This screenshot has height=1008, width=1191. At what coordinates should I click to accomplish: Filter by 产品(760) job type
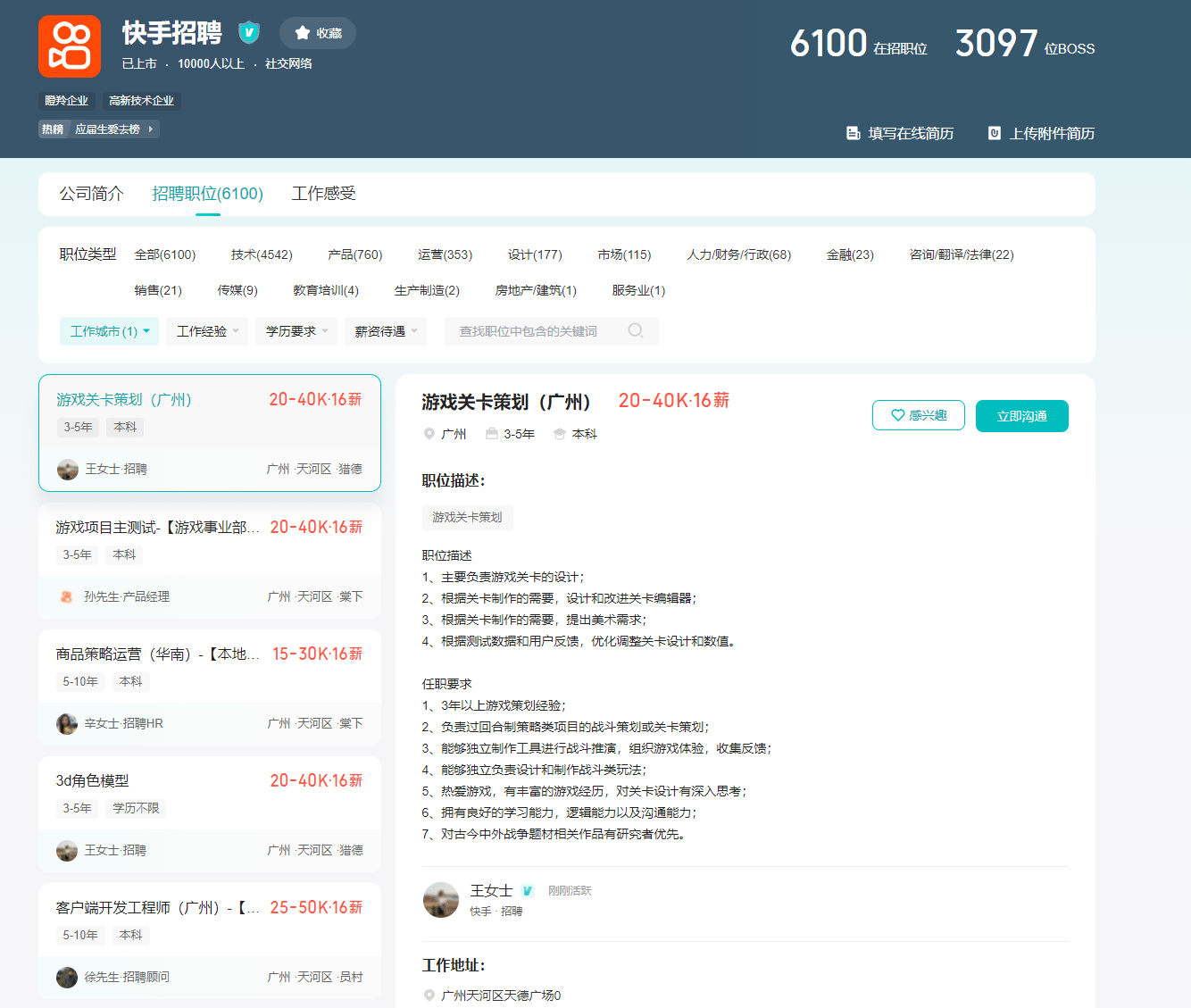[355, 254]
